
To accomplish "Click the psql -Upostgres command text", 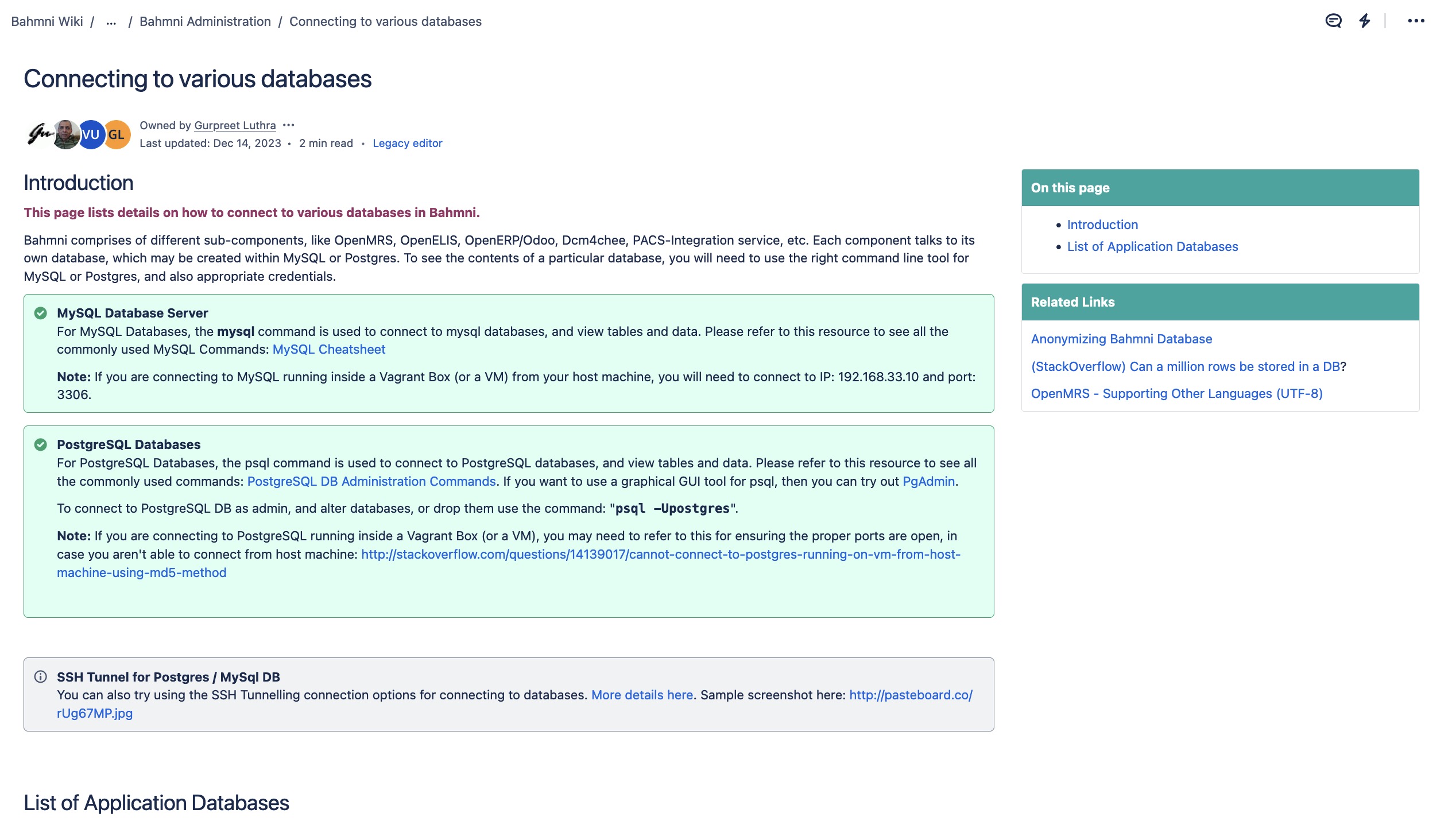I will click(672, 509).
